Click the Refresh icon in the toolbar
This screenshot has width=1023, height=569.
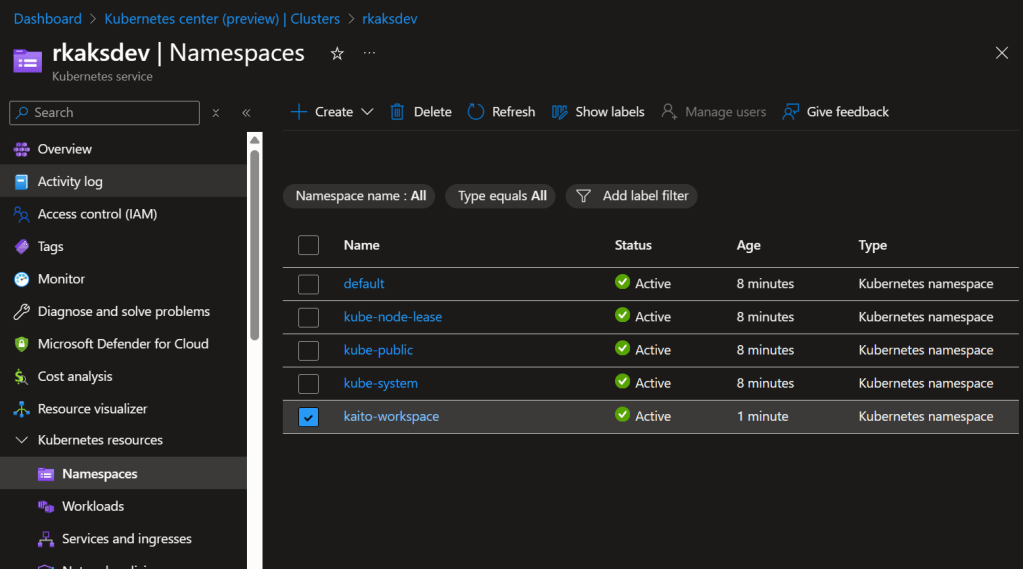(476, 112)
